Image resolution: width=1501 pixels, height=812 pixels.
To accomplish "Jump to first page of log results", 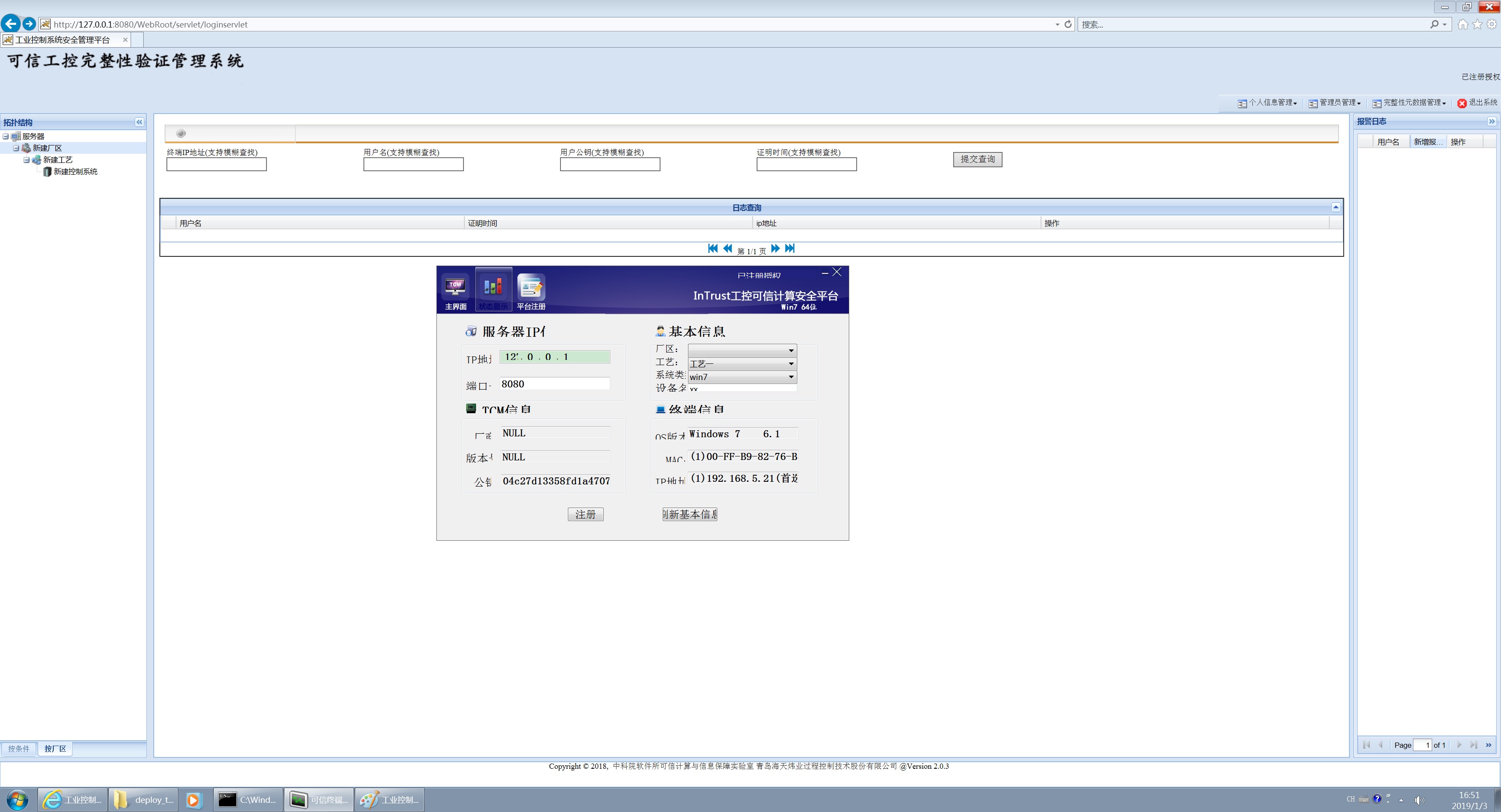I will coord(712,249).
